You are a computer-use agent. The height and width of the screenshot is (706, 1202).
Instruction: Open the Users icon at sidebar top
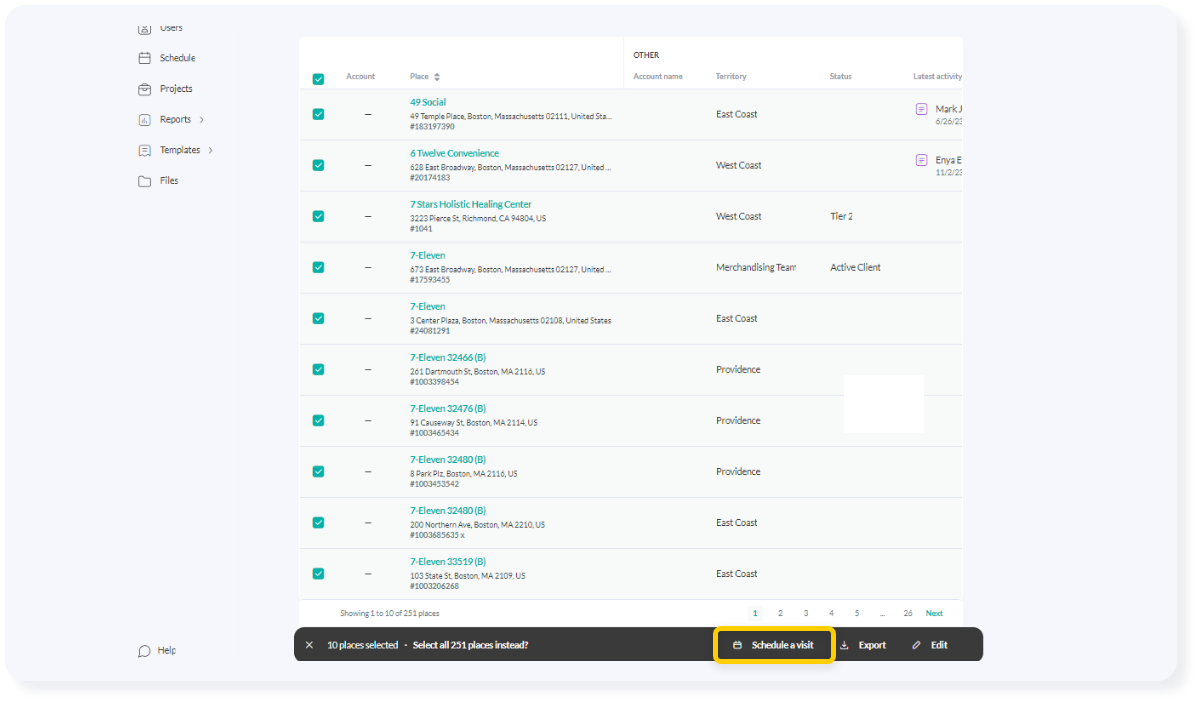143,27
